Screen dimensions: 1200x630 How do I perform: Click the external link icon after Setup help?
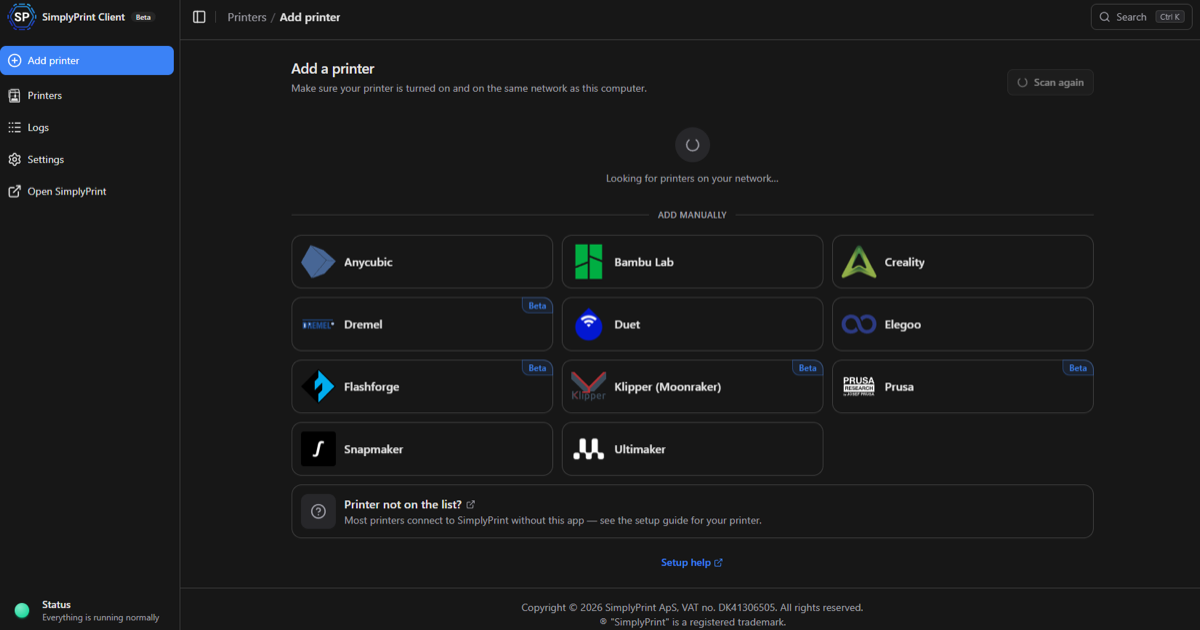pyautogui.click(x=718, y=563)
